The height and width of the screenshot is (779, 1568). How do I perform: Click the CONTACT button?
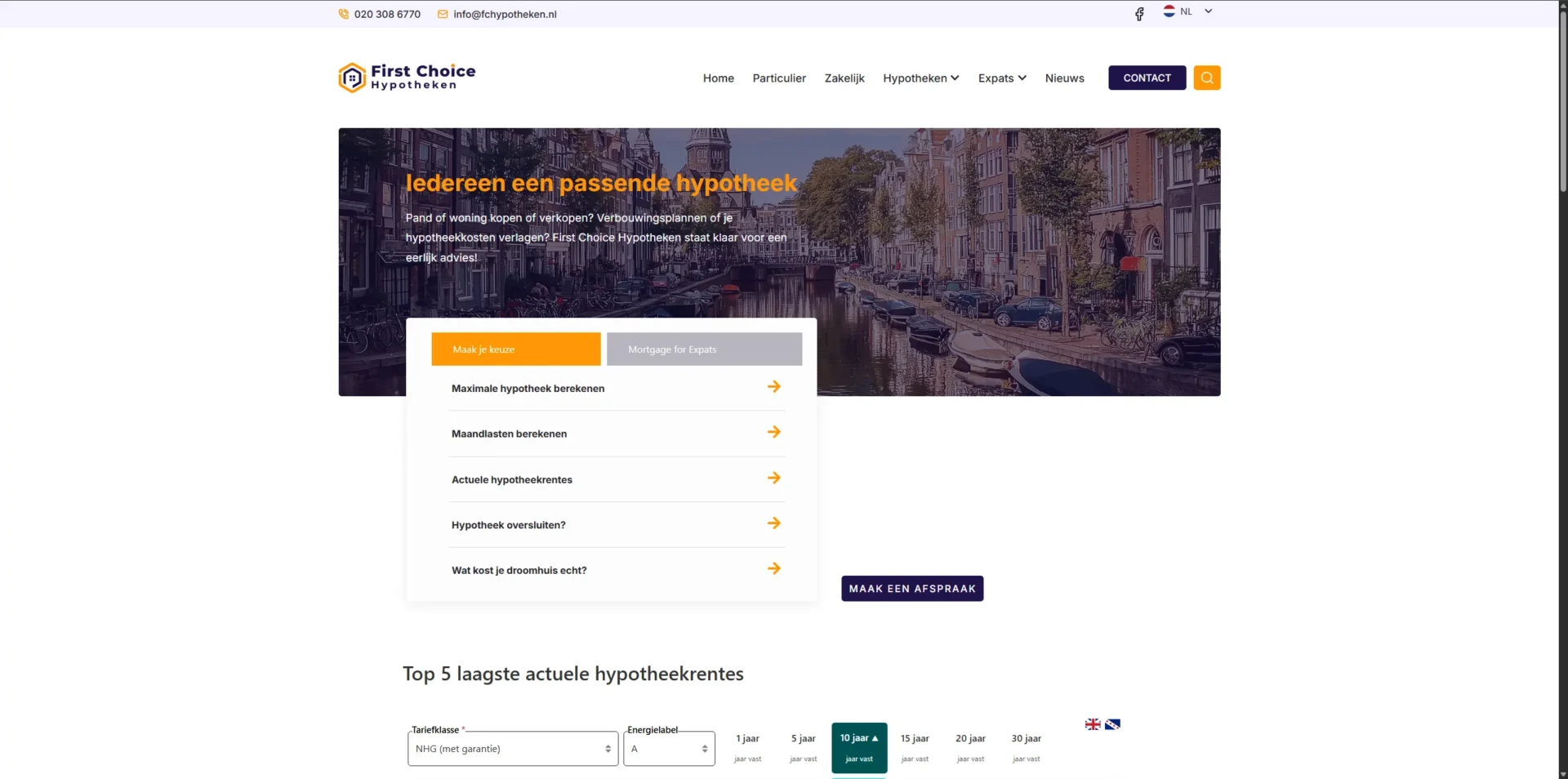(1147, 78)
